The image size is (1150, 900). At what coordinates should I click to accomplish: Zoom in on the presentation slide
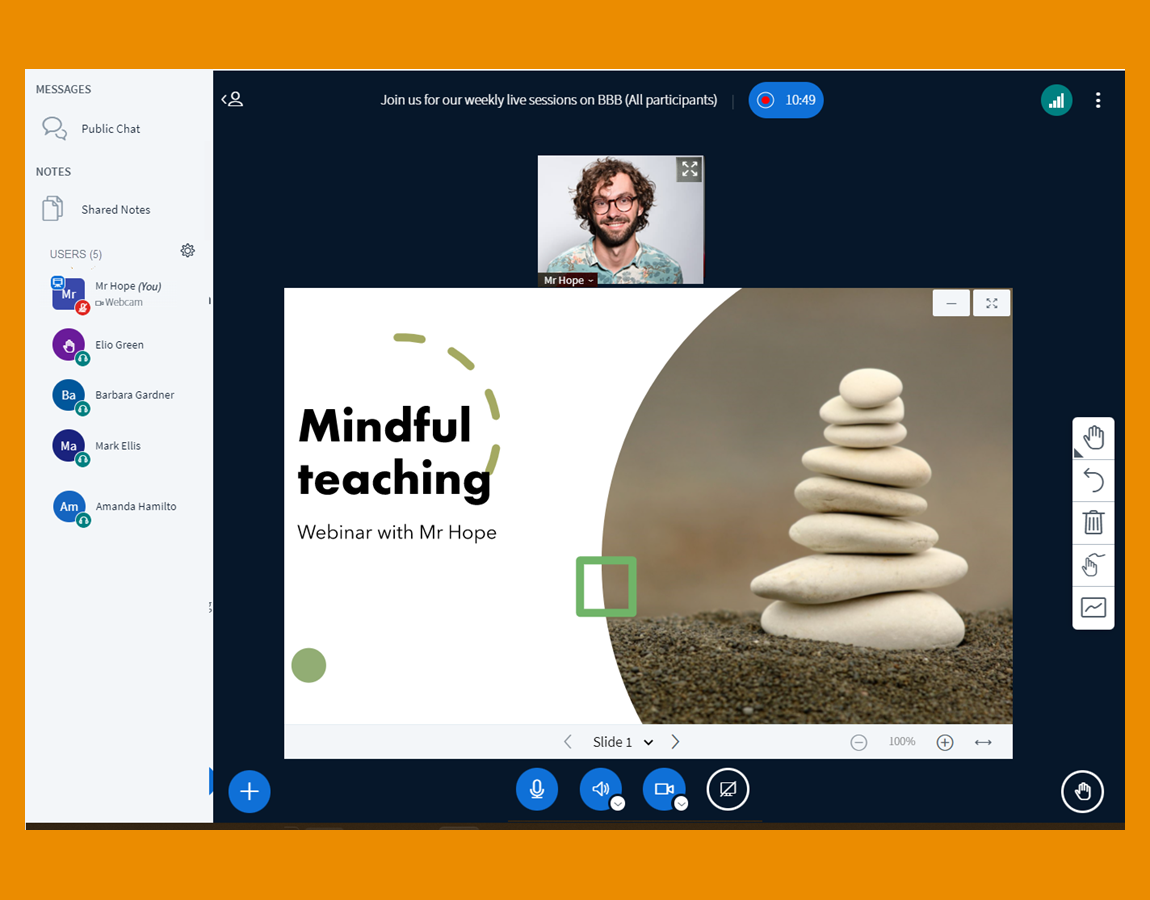click(945, 742)
